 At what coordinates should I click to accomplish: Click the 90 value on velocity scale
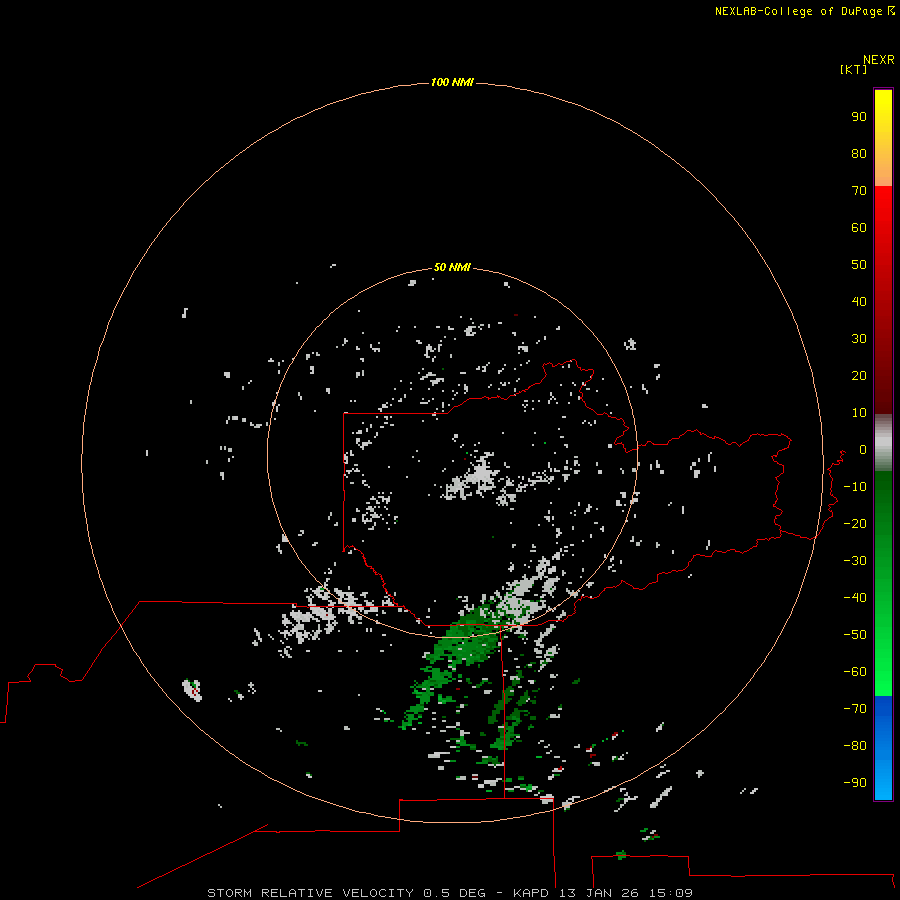(859, 117)
